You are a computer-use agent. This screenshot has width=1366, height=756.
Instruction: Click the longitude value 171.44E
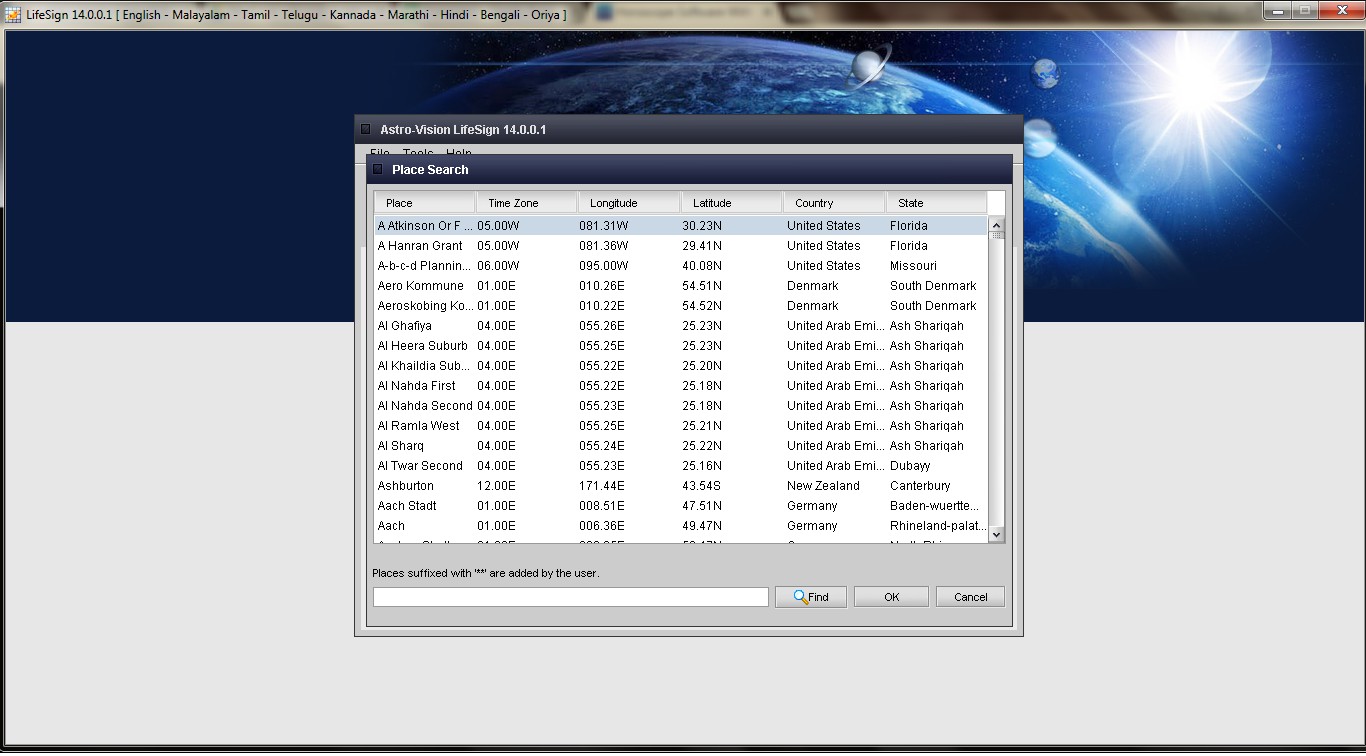tap(602, 486)
